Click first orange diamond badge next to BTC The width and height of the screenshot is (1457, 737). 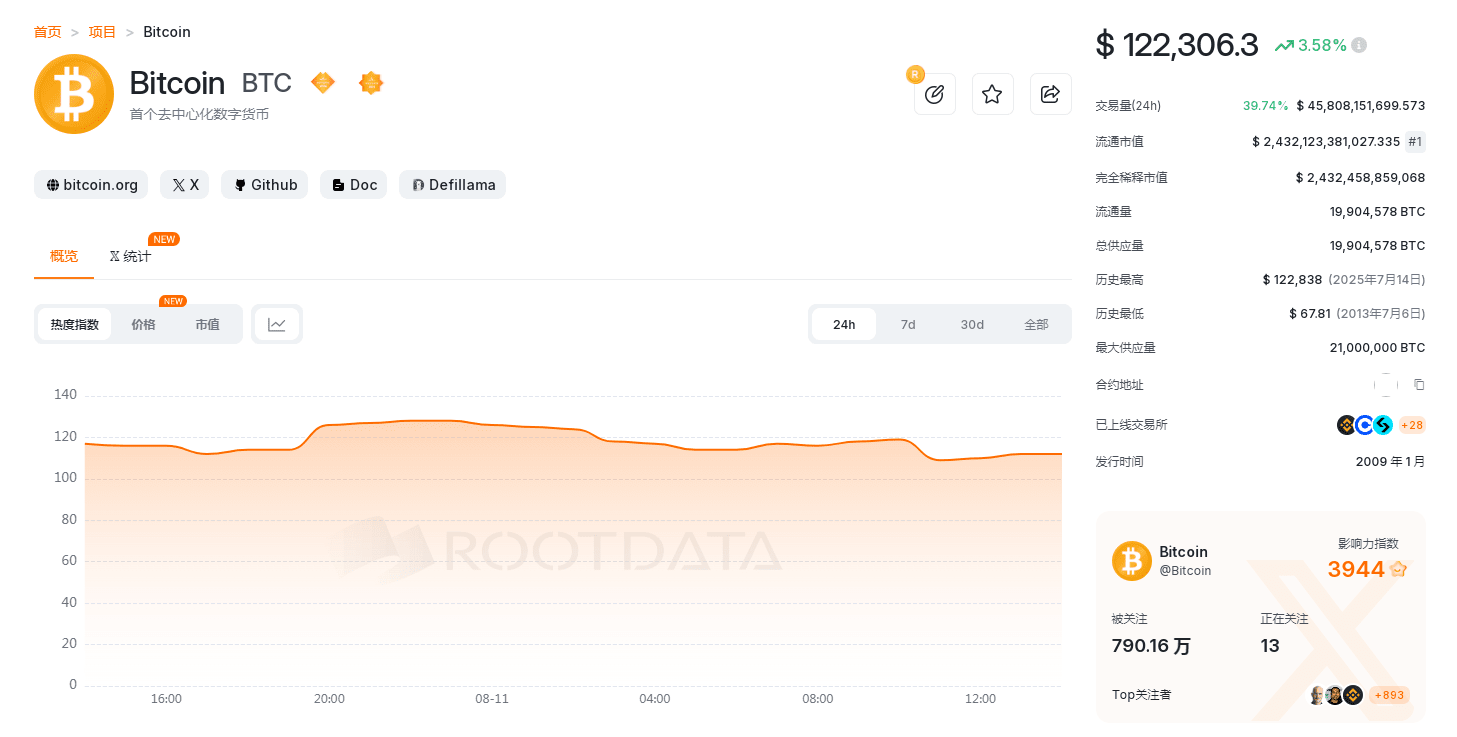pyautogui.click(x=323, y=82)
